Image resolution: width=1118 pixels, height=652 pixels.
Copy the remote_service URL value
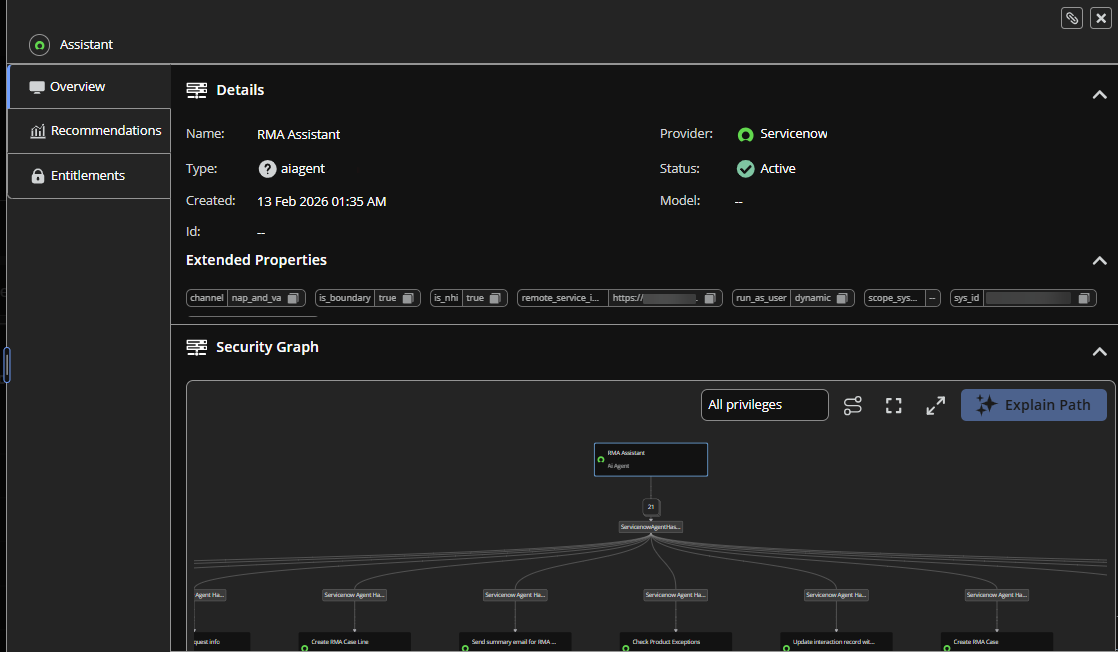710,298
